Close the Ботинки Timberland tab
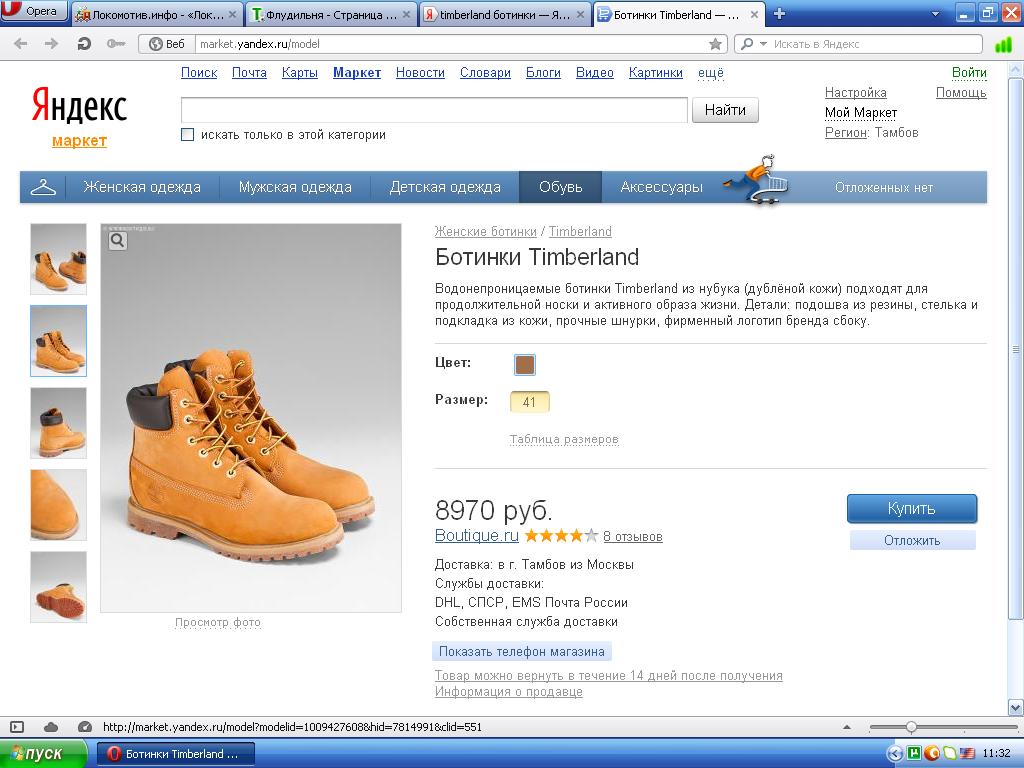 754,14
